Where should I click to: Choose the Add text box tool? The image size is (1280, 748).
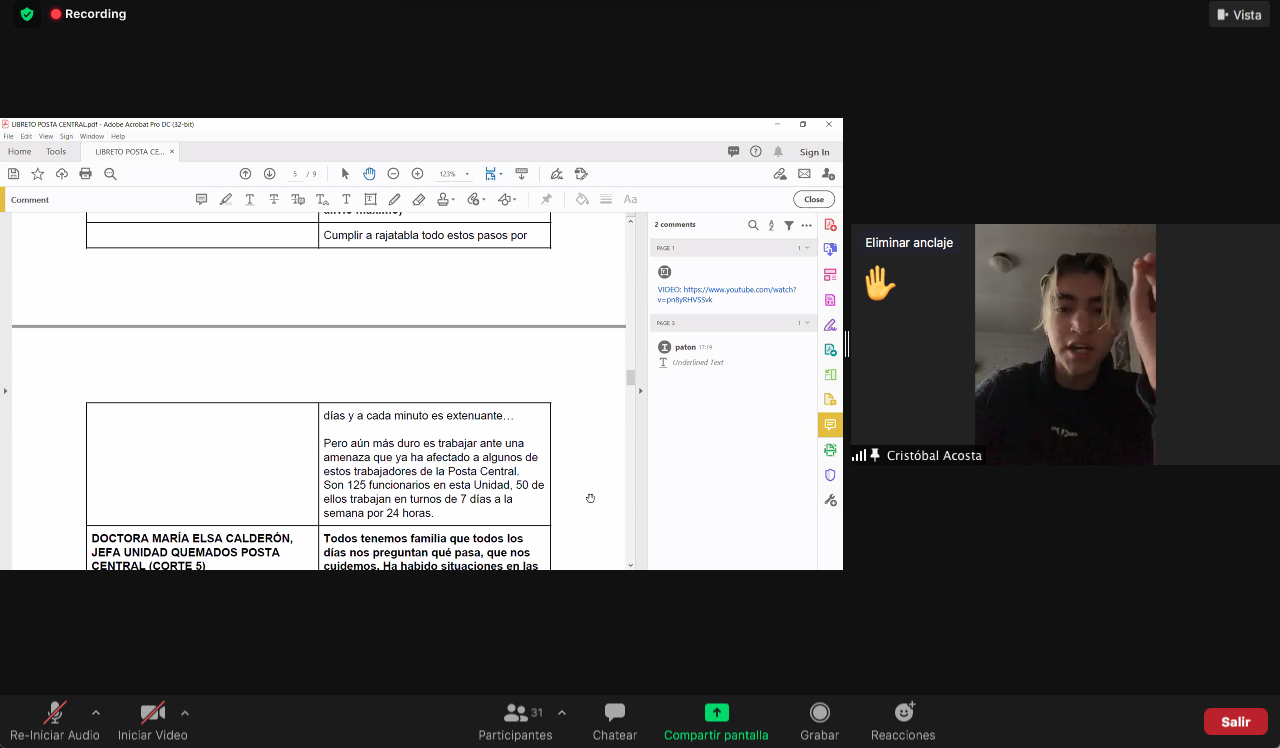(x=370, y=199)
